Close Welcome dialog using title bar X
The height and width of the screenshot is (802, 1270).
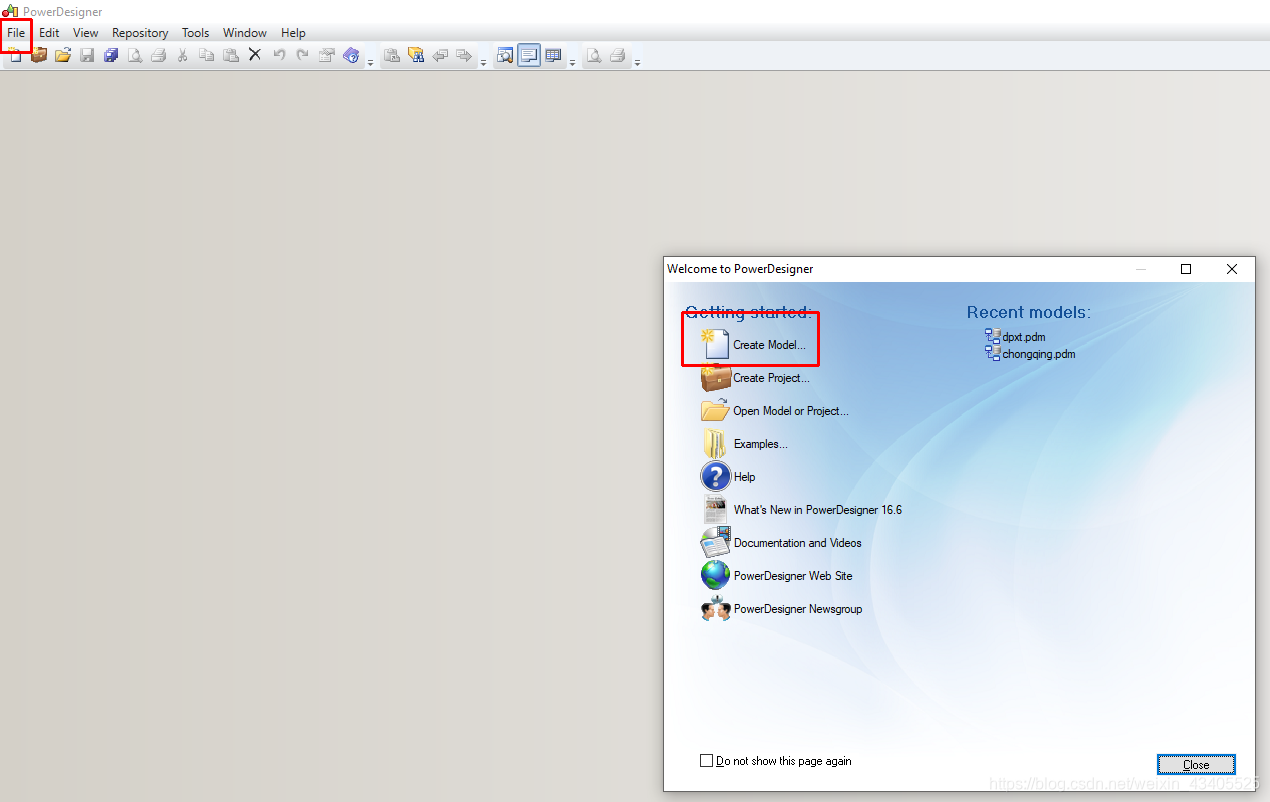click(1232, 269)
